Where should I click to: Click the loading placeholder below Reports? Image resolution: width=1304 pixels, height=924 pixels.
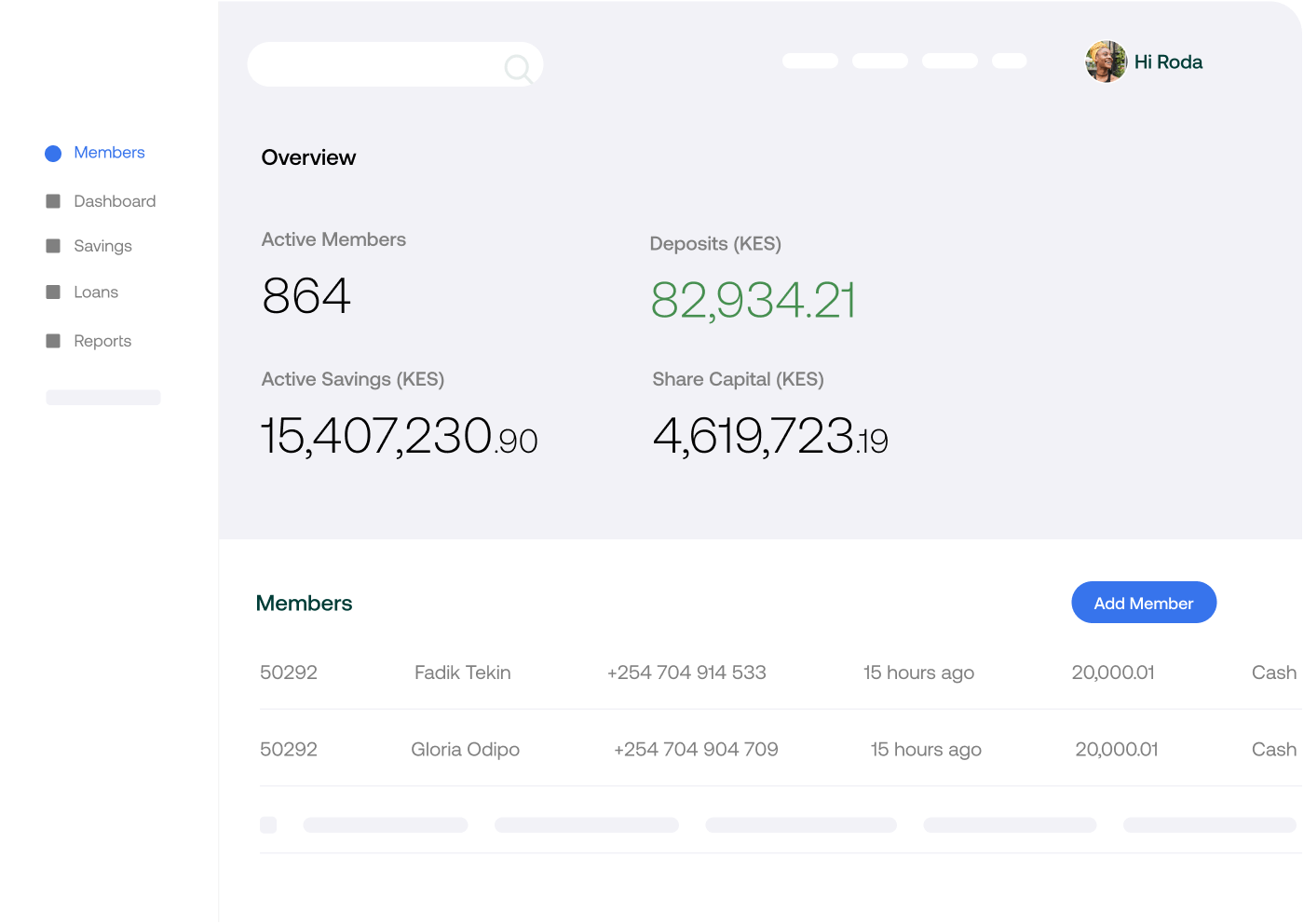(x=102, y=397)
